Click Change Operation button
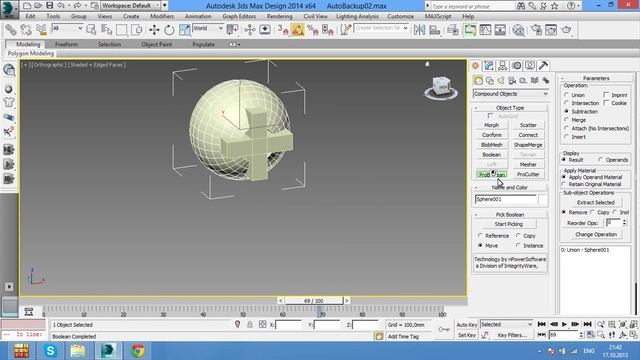This screenshot has width=640, height=360. (596, 234)
